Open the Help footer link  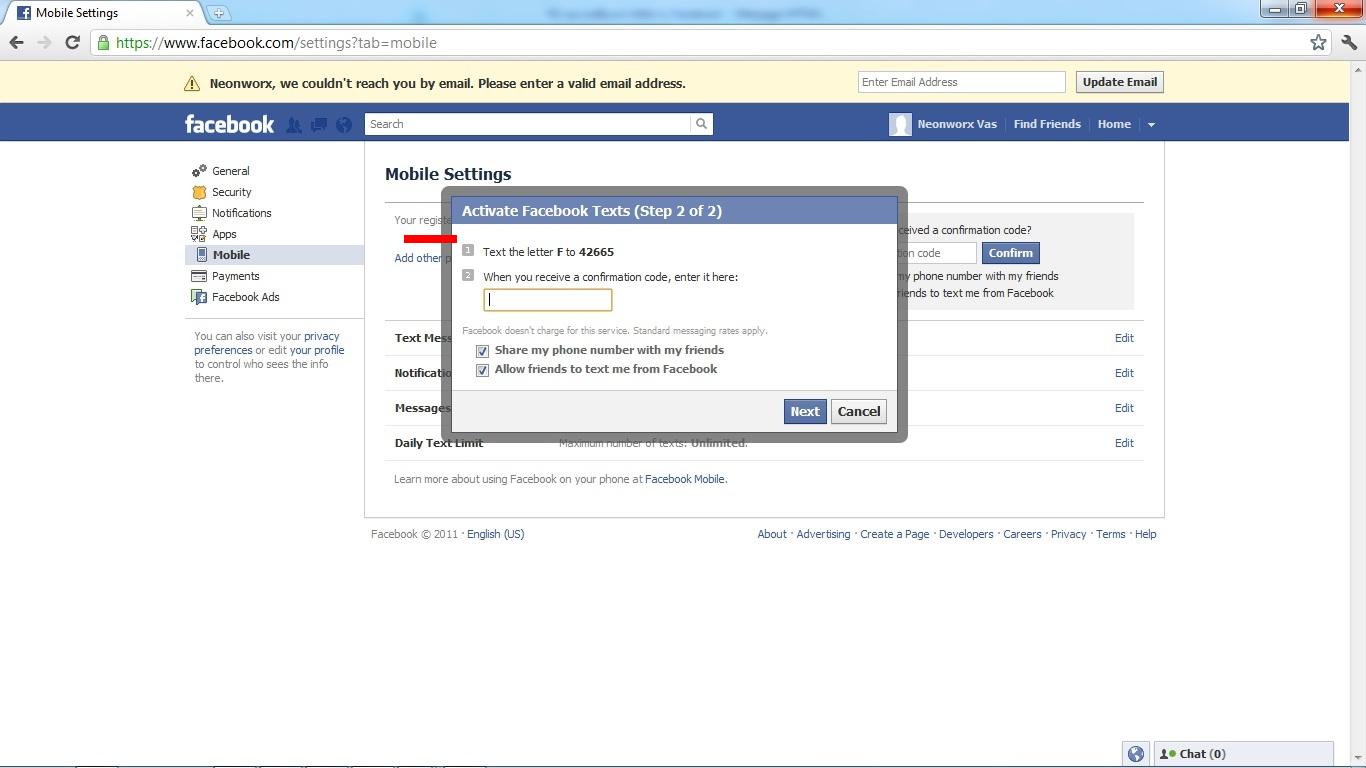[1146, 534]
